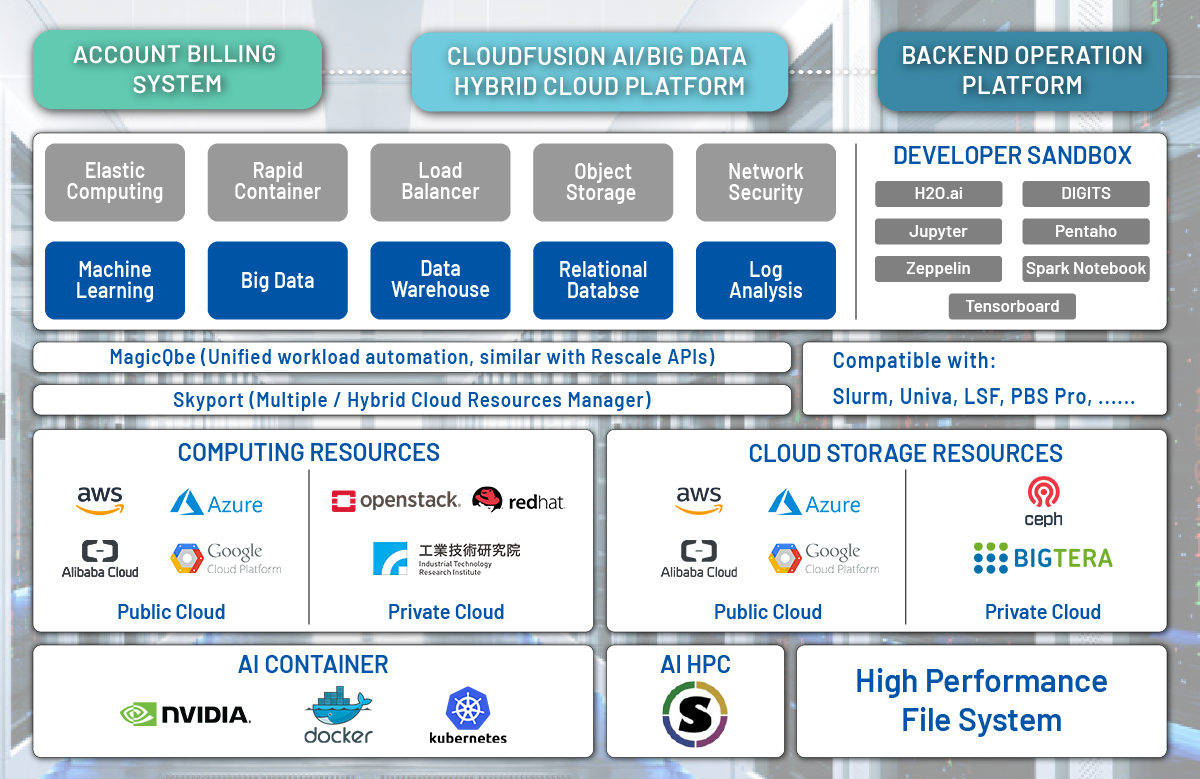This screenshot has width=1200, height=779.
Task: Open the Log Analysis tile
Action: pyautogui.click(x=766, y=281)
